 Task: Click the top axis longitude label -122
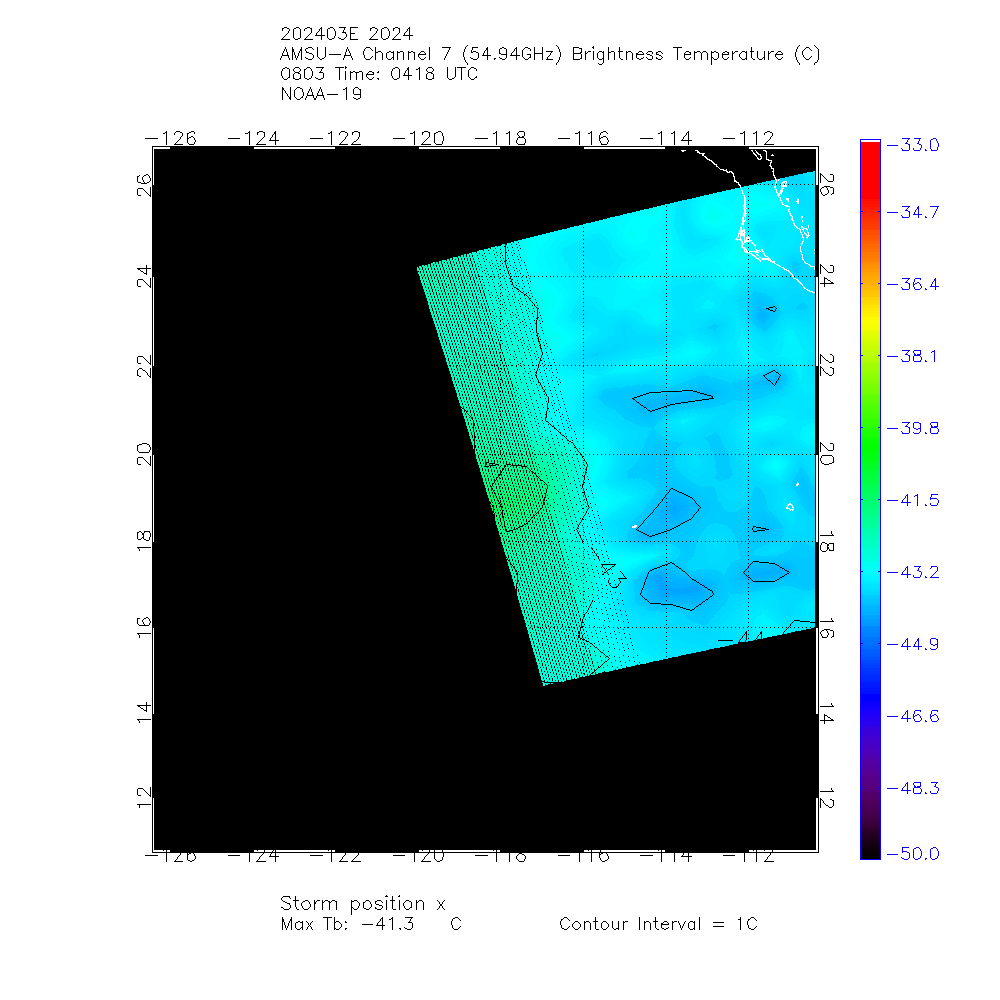[x=335, y=138]
